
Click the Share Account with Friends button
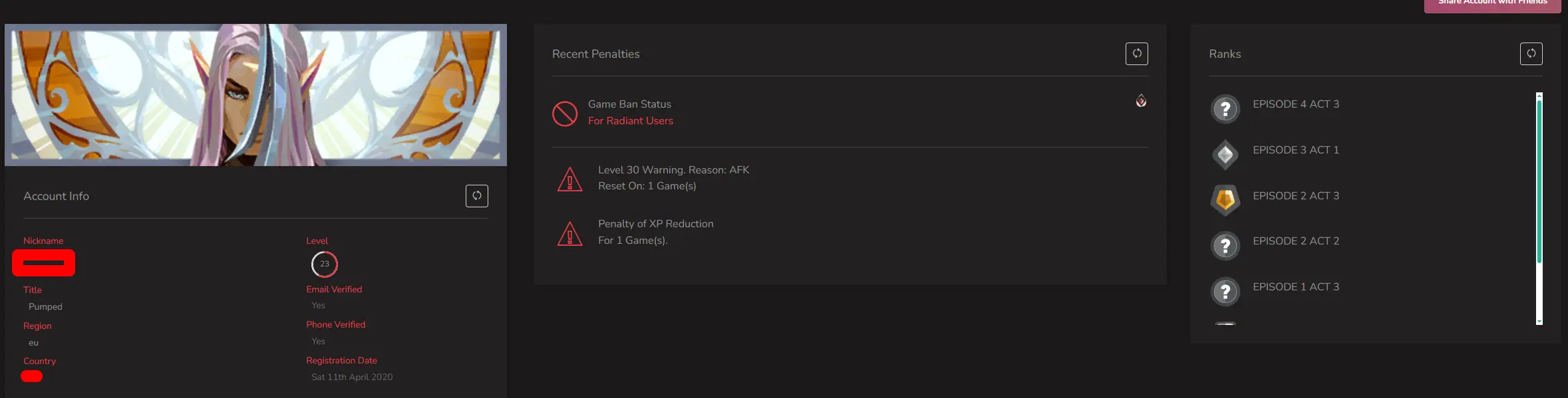[x=1492, y=4]
